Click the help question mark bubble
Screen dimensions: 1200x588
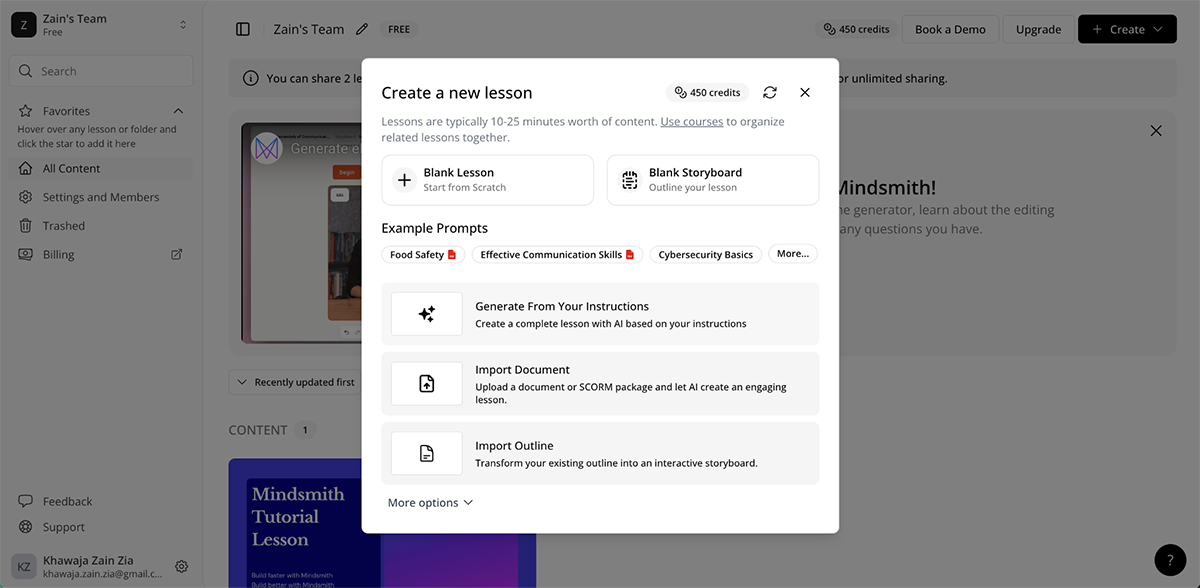(x=1170, y=560)
